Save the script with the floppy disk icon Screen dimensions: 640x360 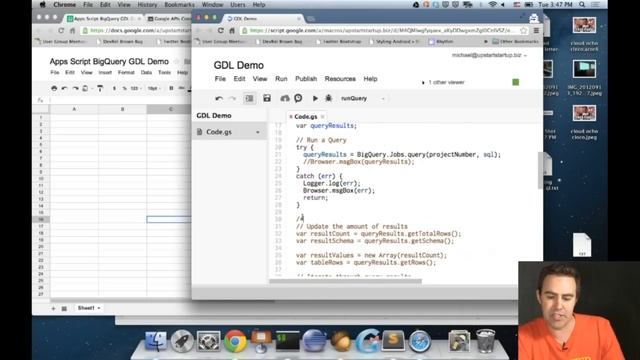(x=267, y=98)
